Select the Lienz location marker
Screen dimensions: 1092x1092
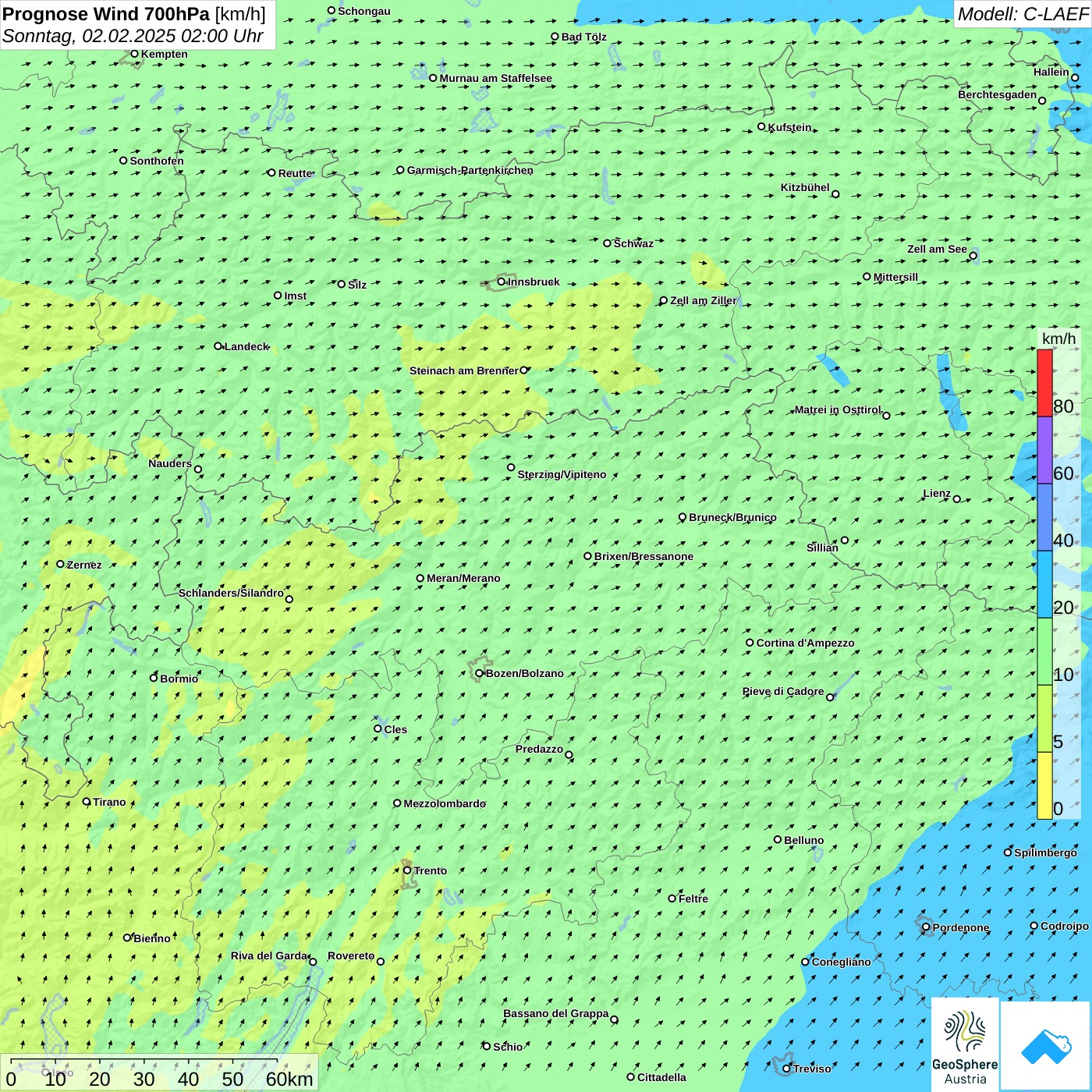[957, 499]
